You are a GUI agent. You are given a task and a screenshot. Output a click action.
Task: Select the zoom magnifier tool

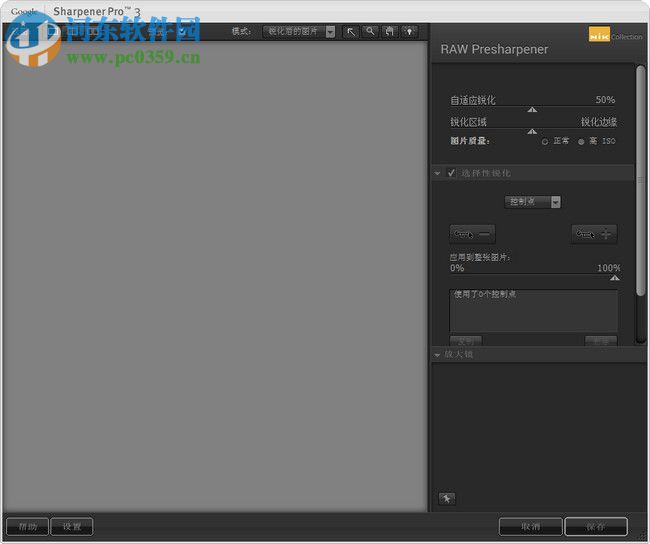370,32
